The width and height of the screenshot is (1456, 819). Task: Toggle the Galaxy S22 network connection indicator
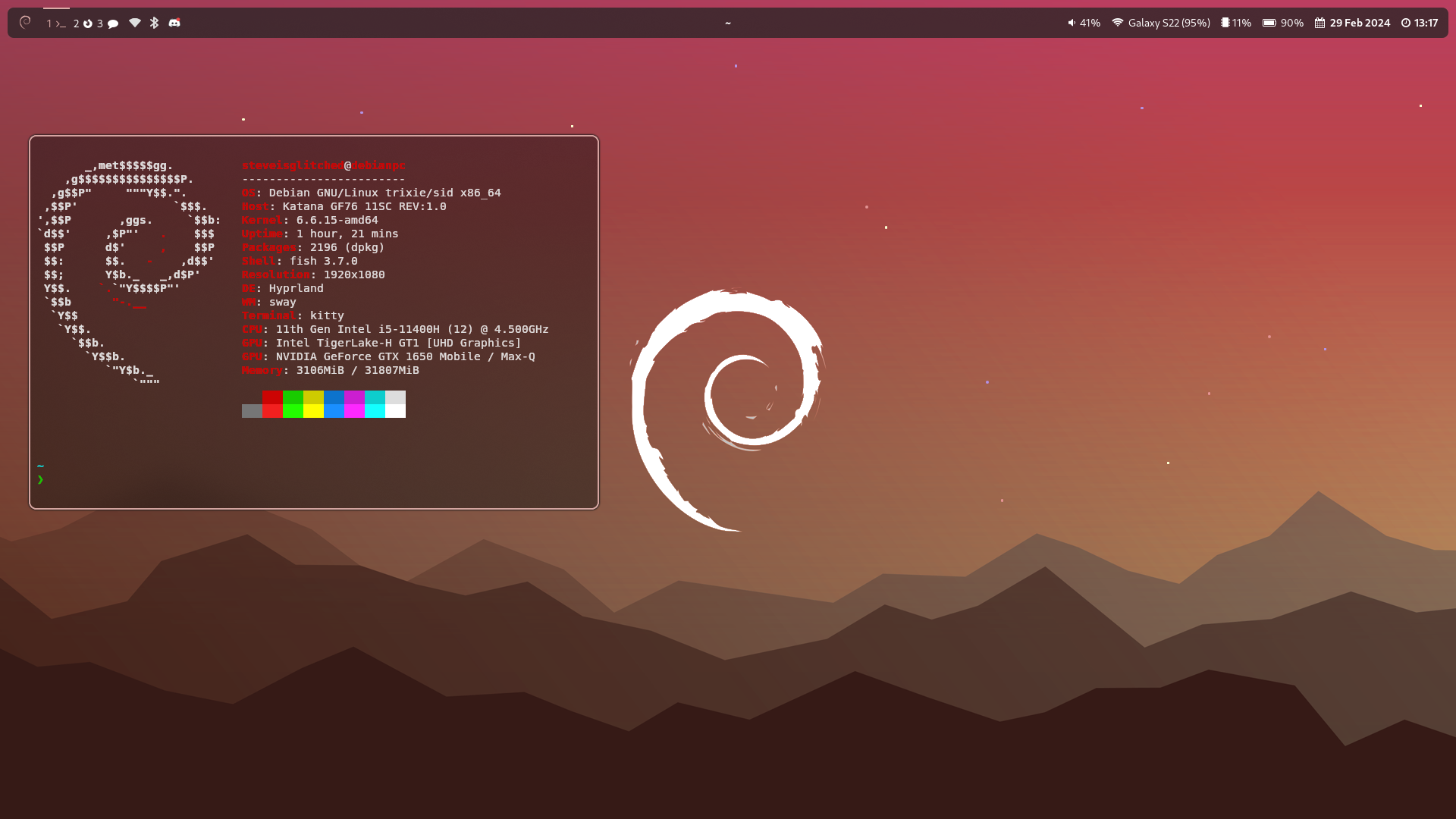tap(1160, 23)
